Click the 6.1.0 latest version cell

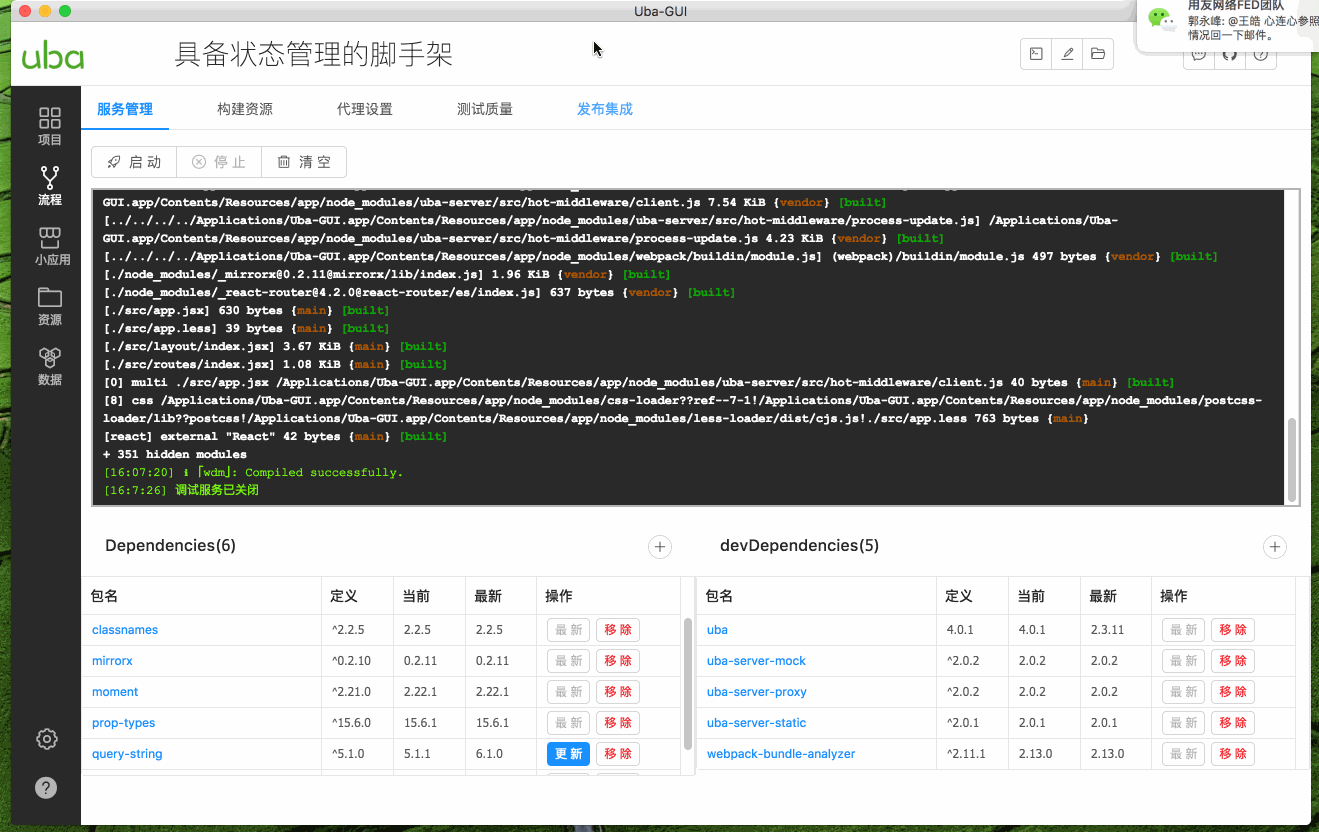pos(489,754)
